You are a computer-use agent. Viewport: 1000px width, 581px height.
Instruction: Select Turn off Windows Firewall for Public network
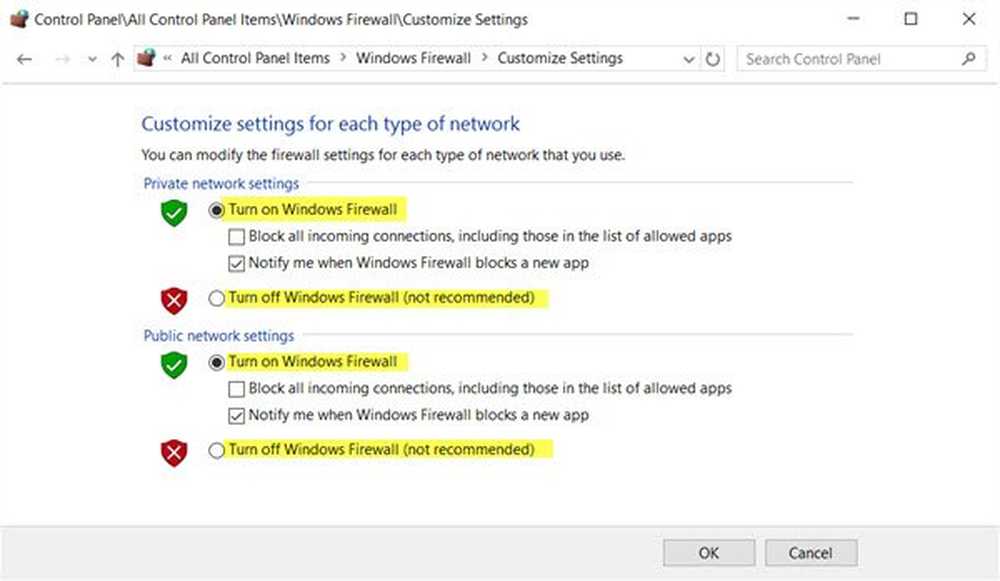click(x=216, y=450)
